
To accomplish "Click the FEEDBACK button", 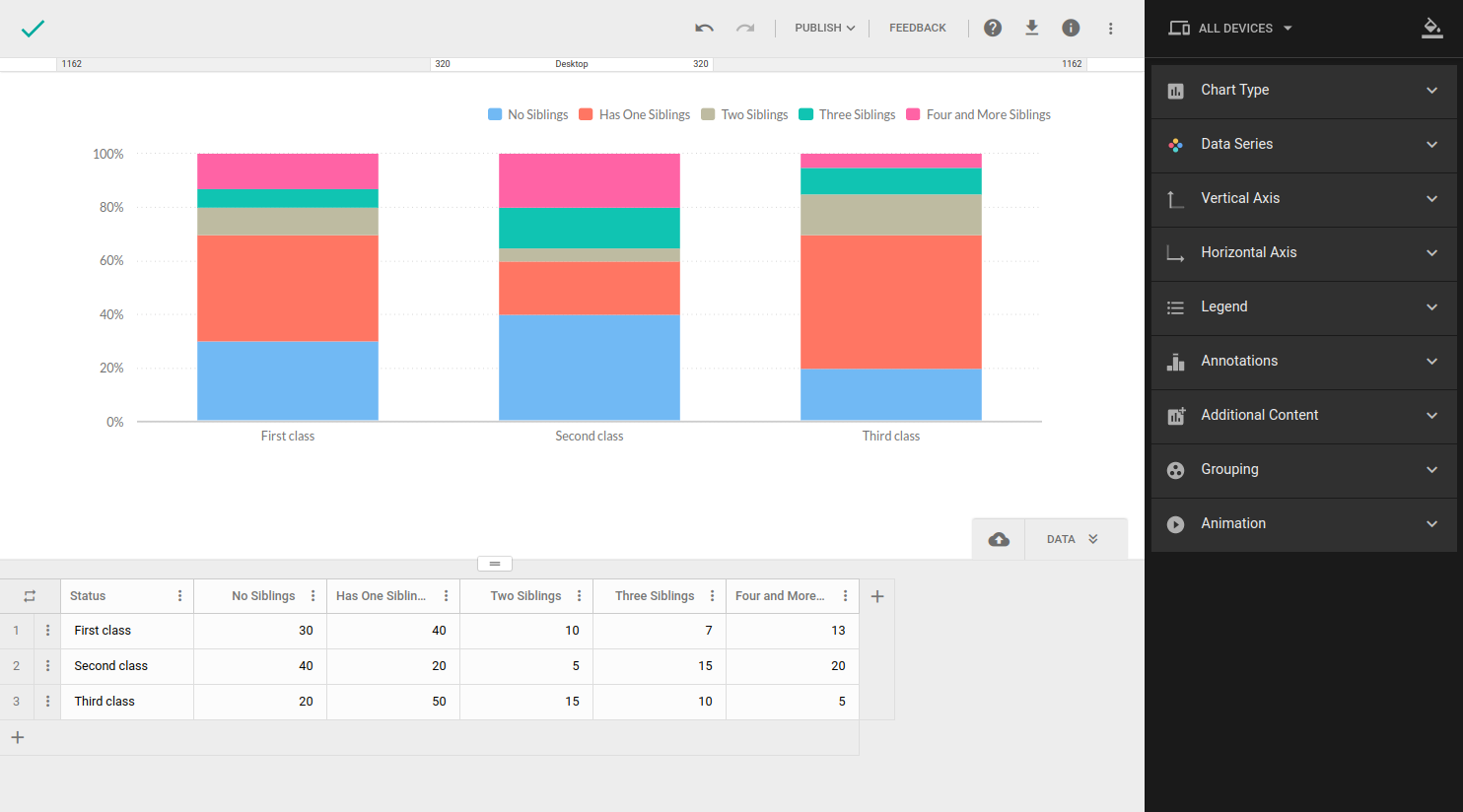I will coord(917,29).
